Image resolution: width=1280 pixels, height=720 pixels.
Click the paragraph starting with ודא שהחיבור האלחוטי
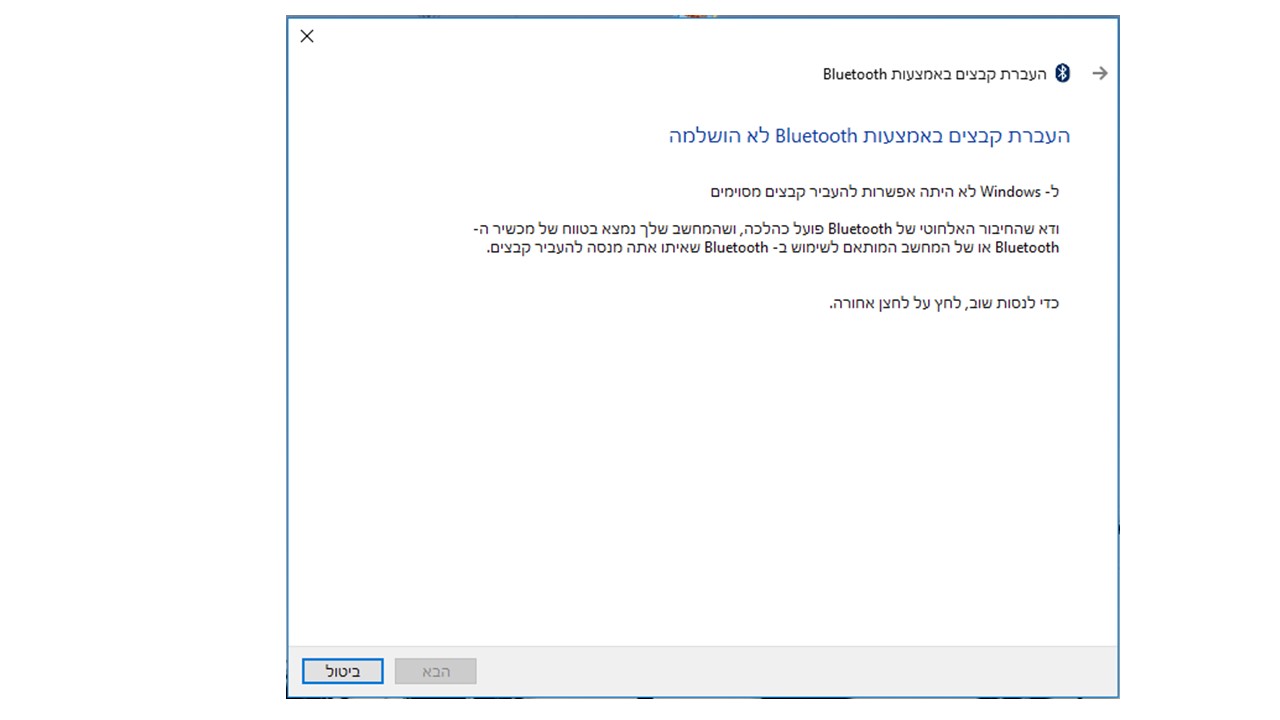tap(766, 238)
